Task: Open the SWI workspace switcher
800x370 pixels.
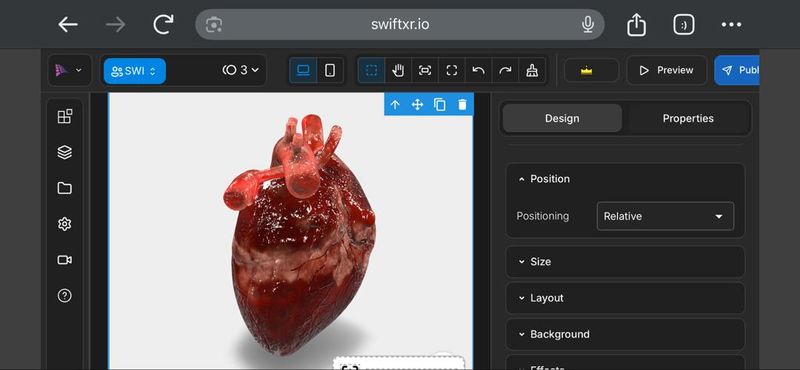Action: click(134, 71)
